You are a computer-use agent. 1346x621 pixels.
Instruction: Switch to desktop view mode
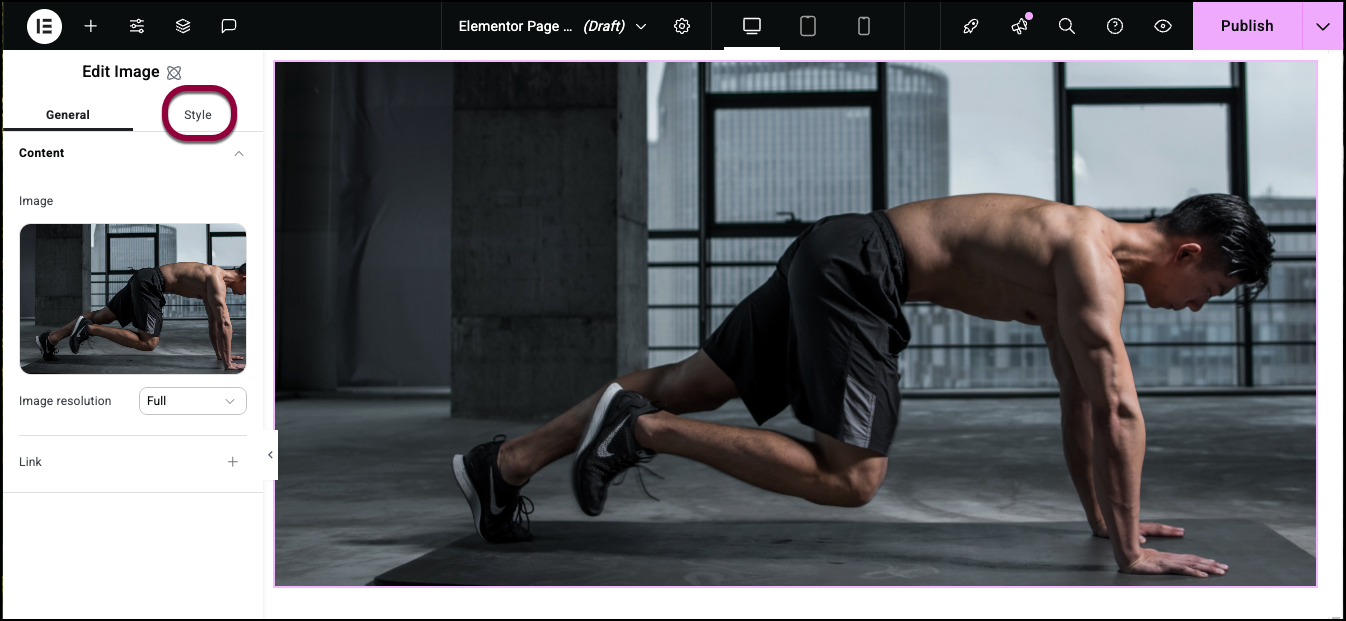pos(752,26)
